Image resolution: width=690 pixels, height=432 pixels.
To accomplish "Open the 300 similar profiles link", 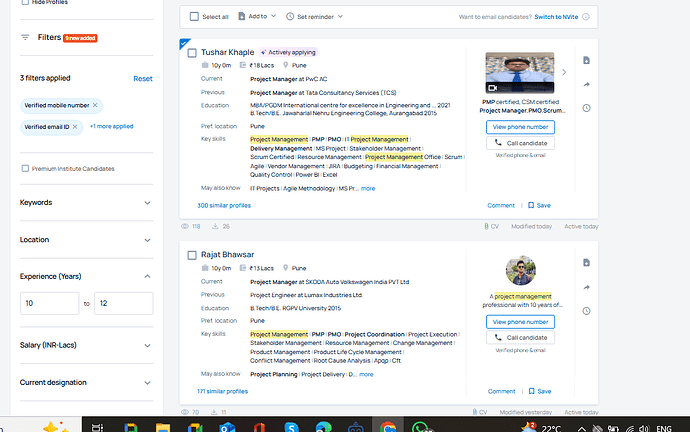I will click(224, 205).
